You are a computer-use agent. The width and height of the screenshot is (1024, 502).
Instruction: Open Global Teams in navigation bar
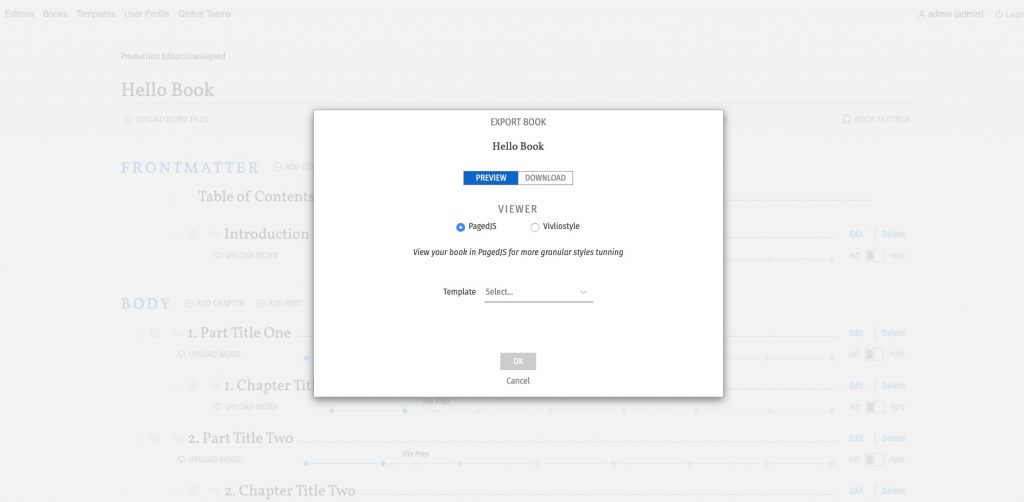204,14
